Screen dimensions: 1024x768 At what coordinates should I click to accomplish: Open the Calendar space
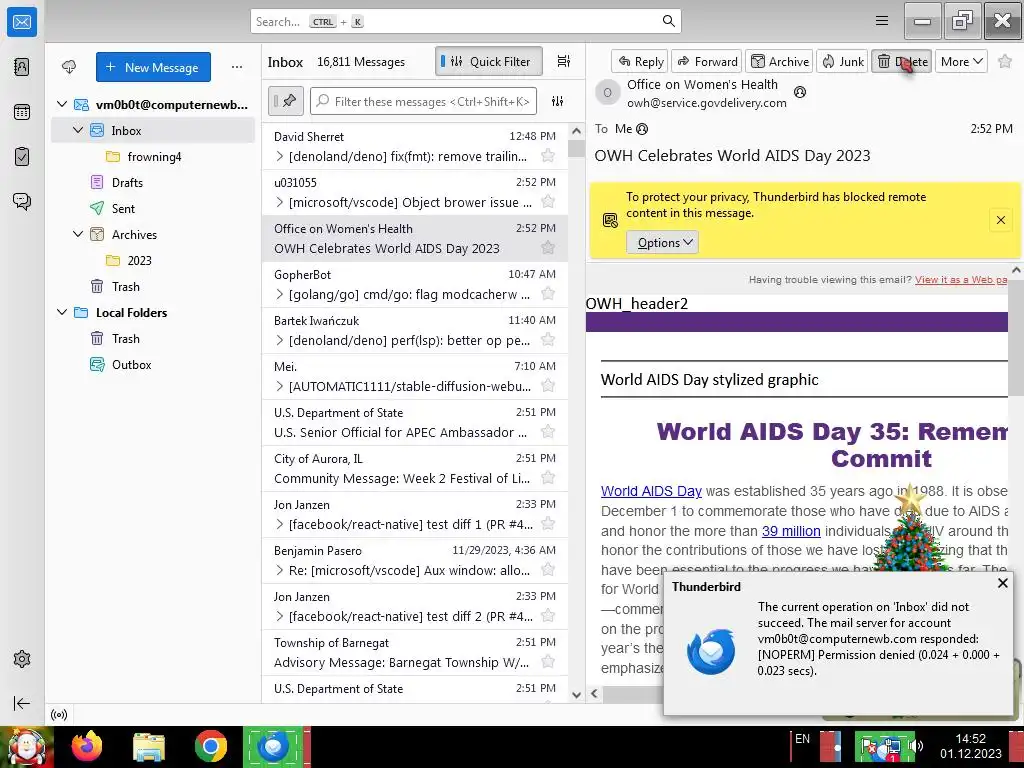pyautogui.click(x=22, y=112)
